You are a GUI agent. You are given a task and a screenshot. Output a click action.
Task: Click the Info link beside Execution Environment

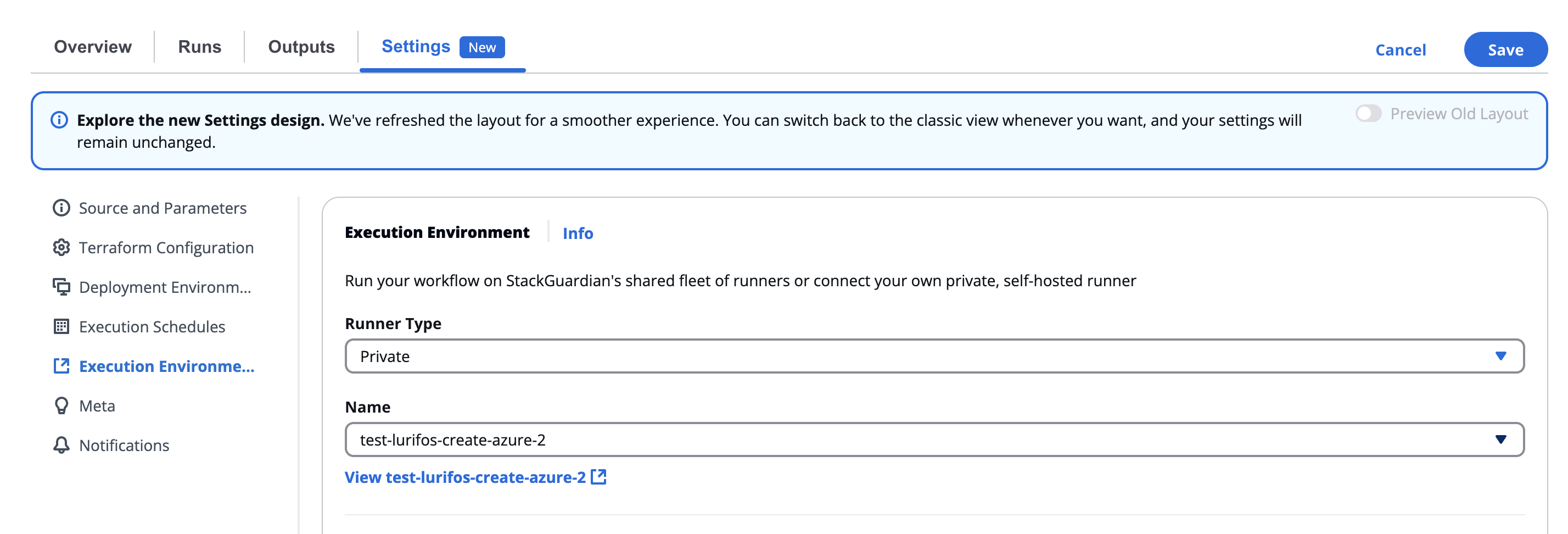pos(577,233)
